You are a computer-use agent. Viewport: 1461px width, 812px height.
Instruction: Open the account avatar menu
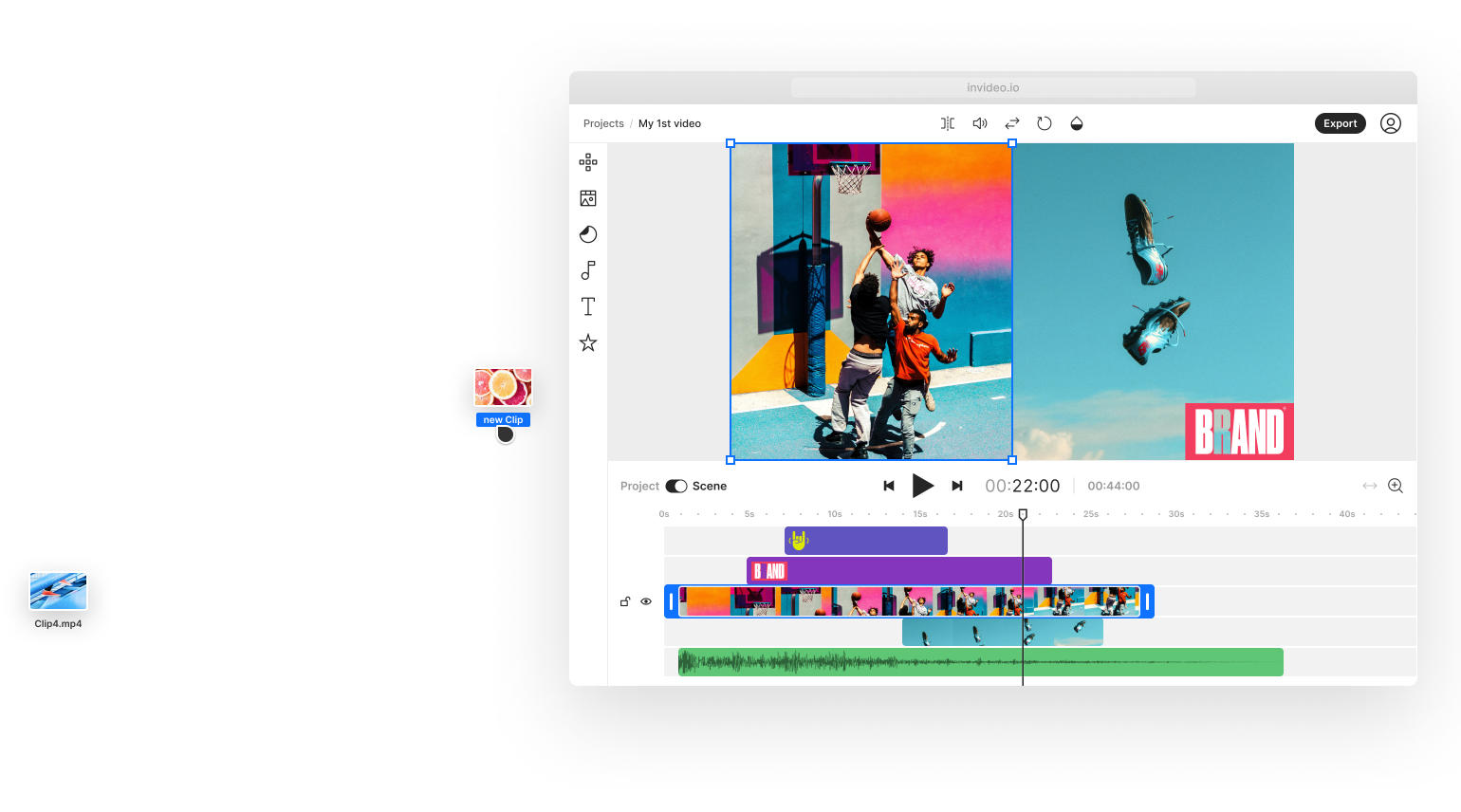click(x=1390, y=123)
